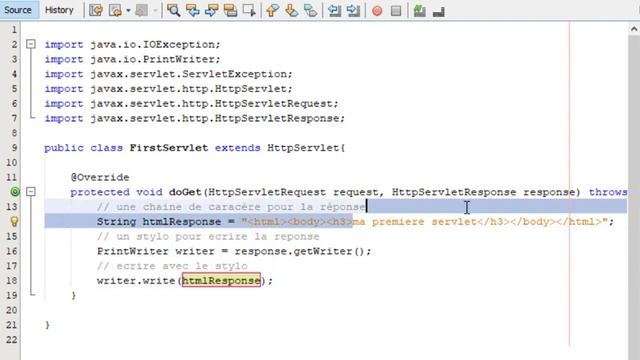640x360 pixels.
Task: Switch to the Source view tab
Action: pyautogui.click(x=18, y=10)
